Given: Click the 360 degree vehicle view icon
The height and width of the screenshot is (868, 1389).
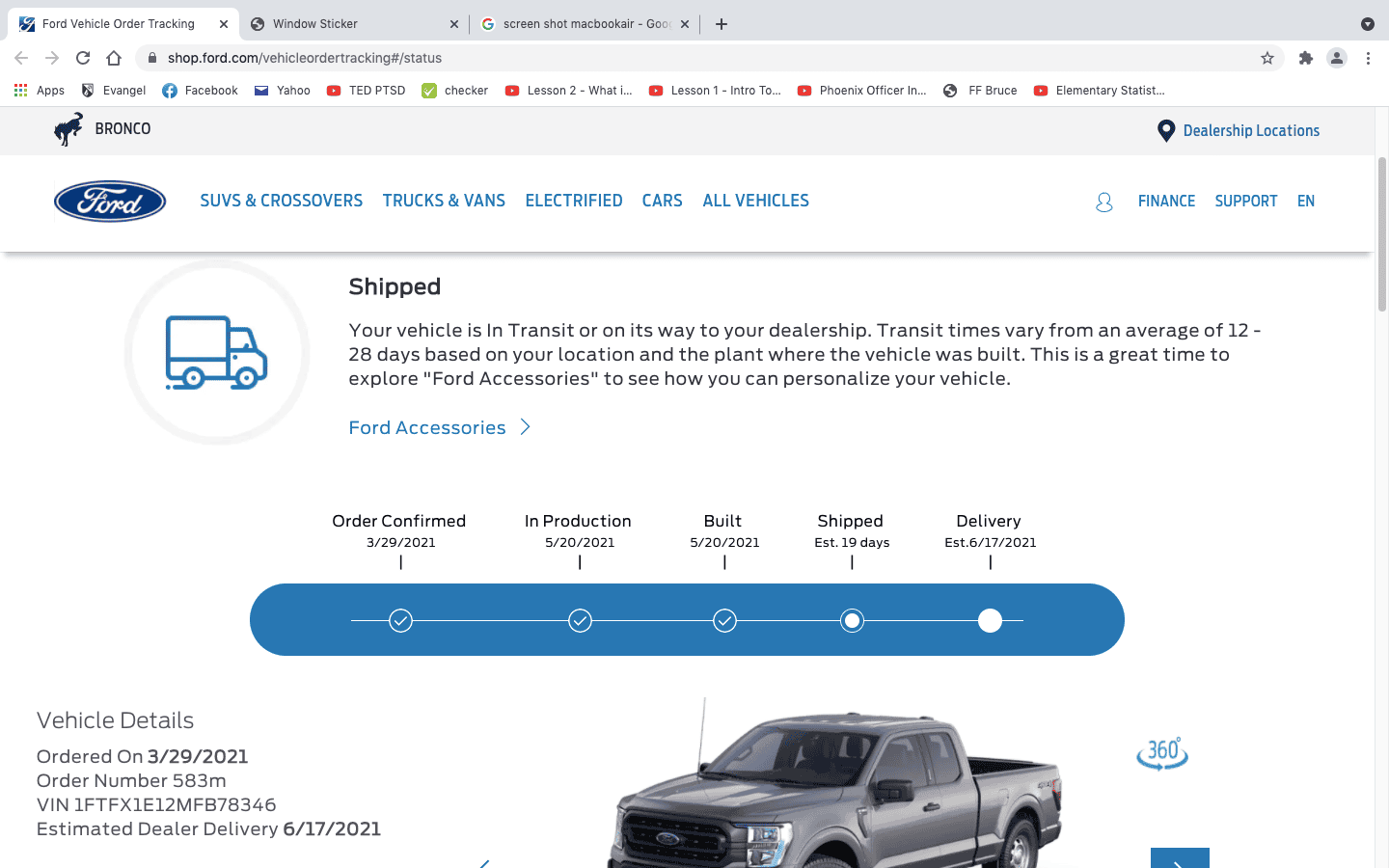Looking at the screenshot, I should tap(1162, 754).
